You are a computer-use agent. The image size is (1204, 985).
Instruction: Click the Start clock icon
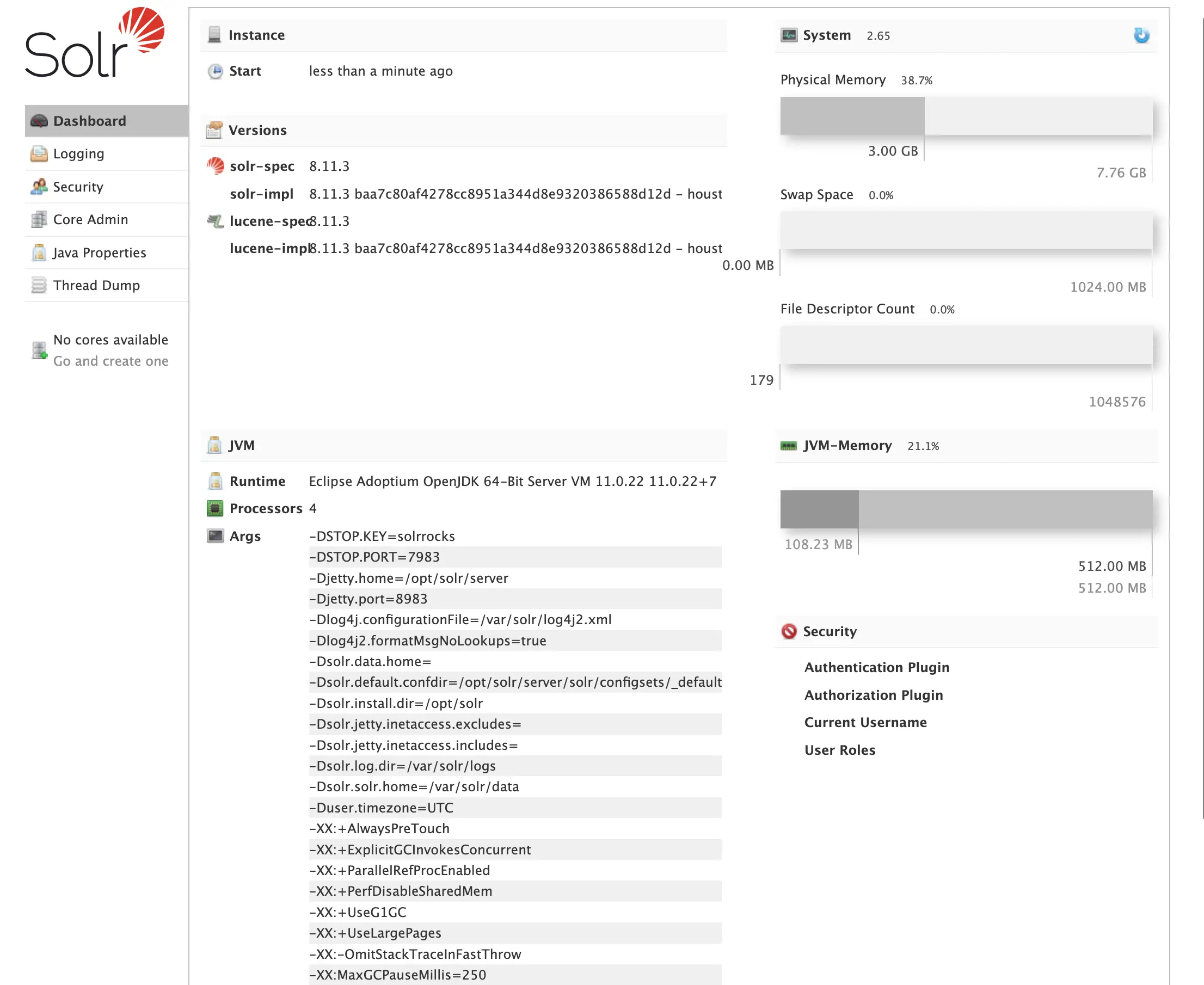pos(215,71)
